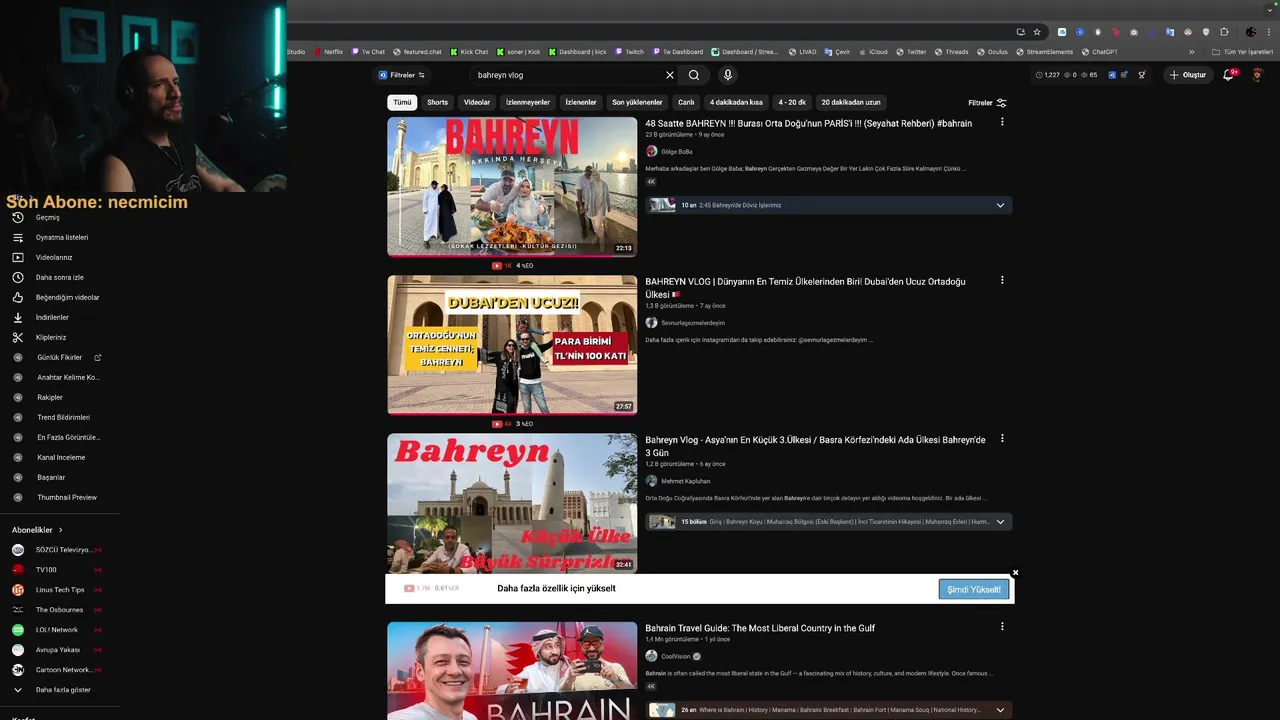This screenshot has height=720, width=1280.
Task: Open account avatar menu
Action: (1258, 75)
